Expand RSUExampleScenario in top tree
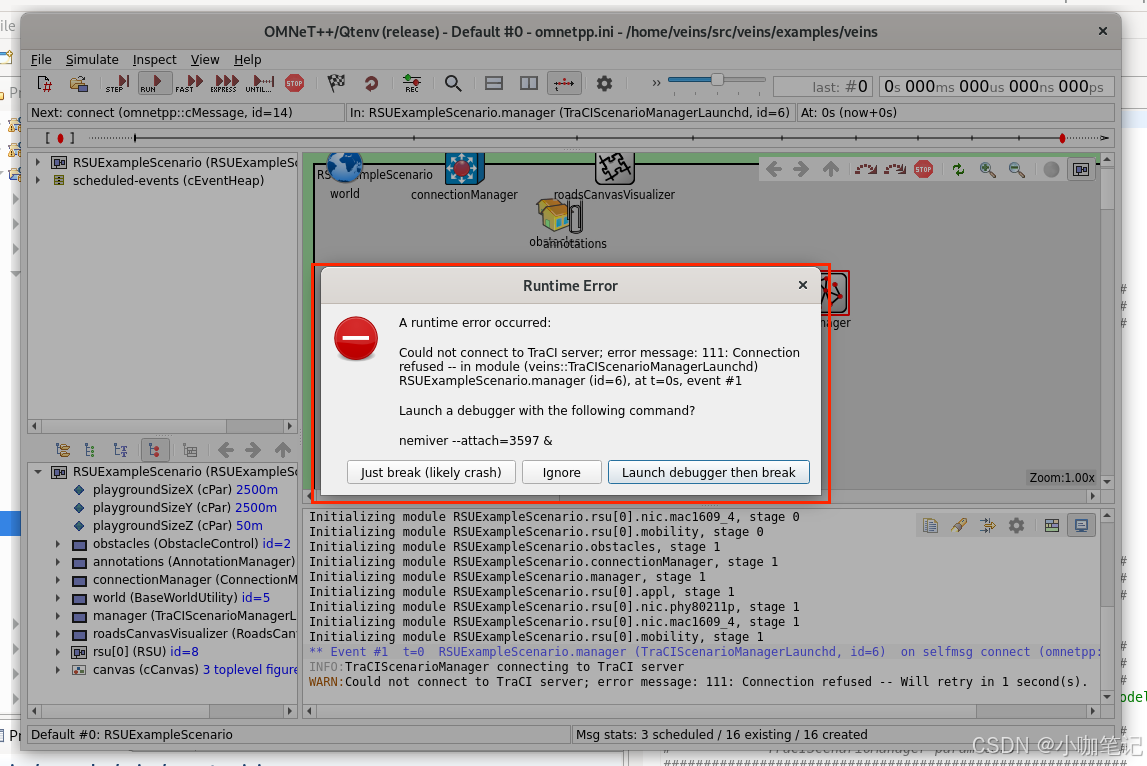Viewport: 1147px width, 766px height. click(x=38, y=162)
